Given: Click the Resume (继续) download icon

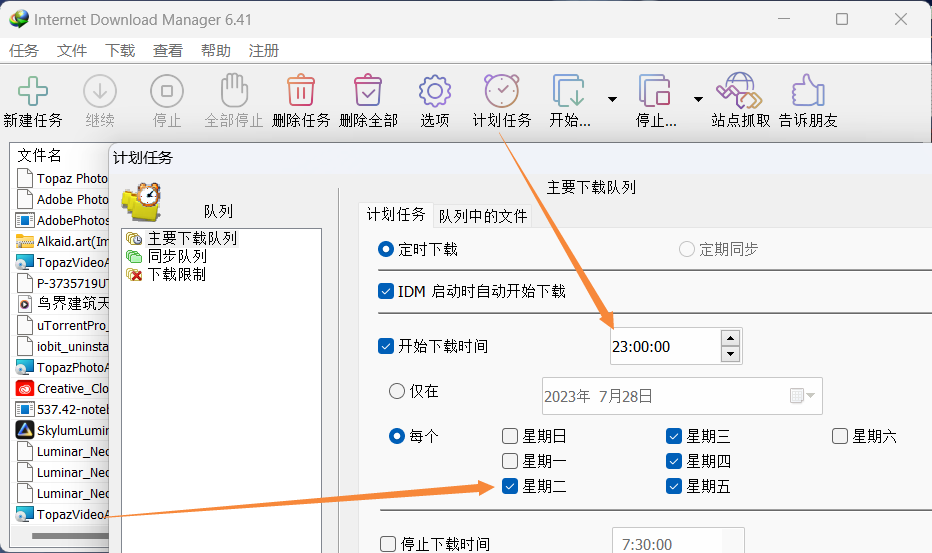Looking at the screenshot, I should (x=100, y=91).
